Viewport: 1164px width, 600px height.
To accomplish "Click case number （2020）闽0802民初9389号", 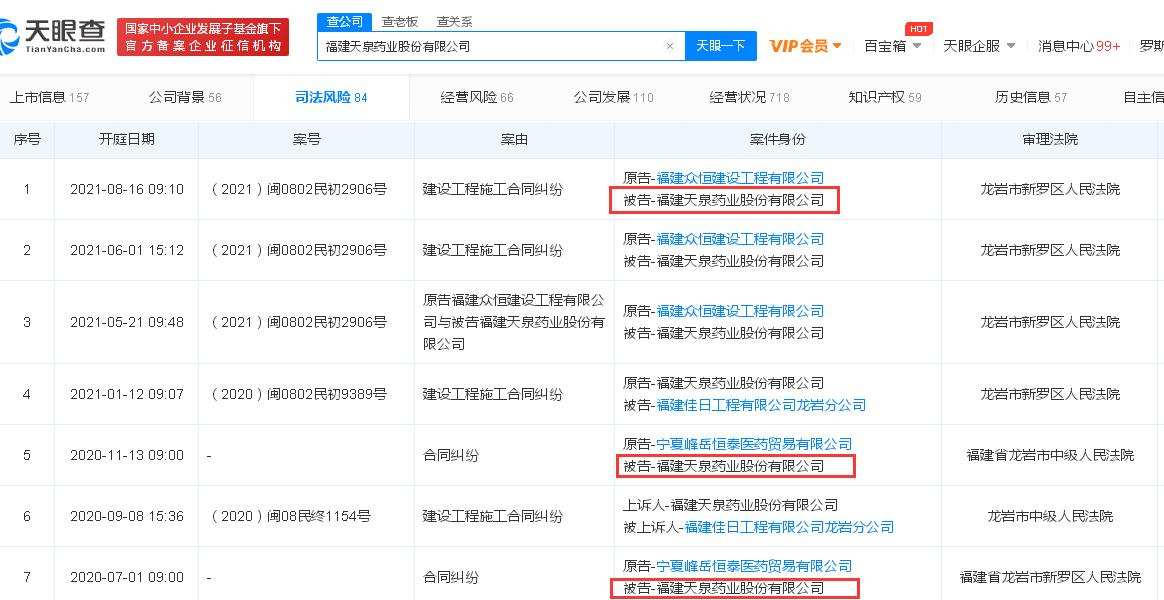I will tap(298, 394).
